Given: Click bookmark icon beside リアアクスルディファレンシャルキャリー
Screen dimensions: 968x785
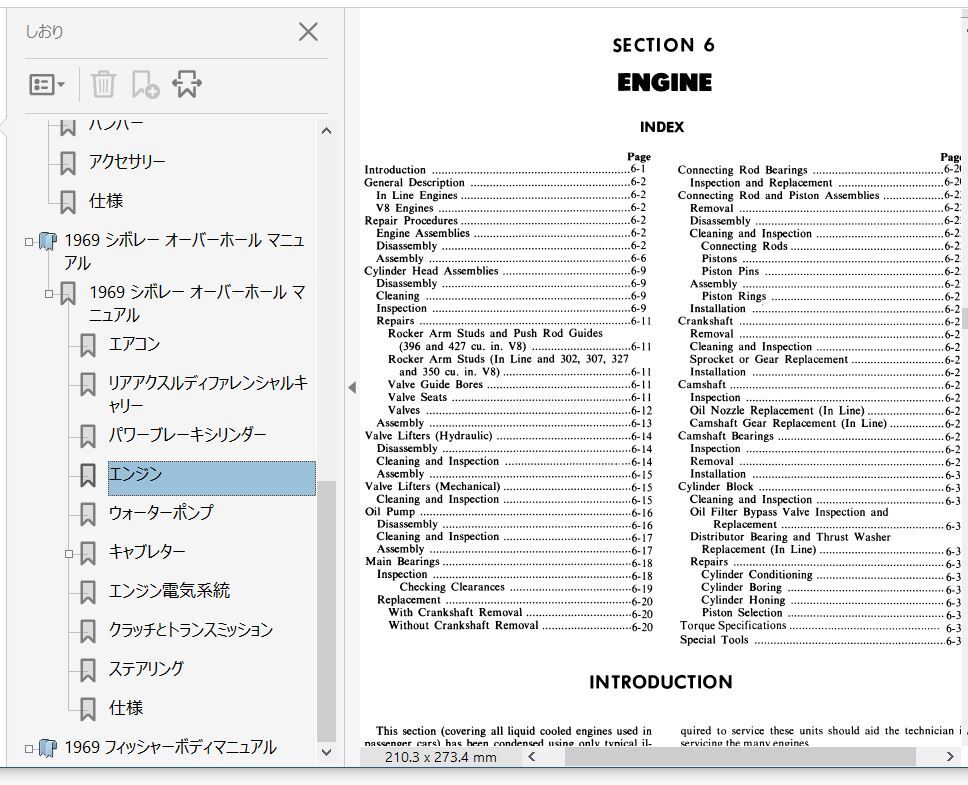Looking at the screenshot, I should point(88,384).
